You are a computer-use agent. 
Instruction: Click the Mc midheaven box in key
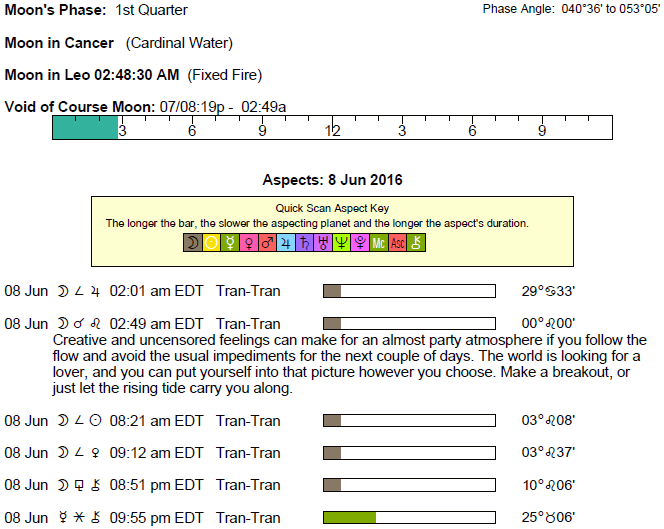[379, 242]
